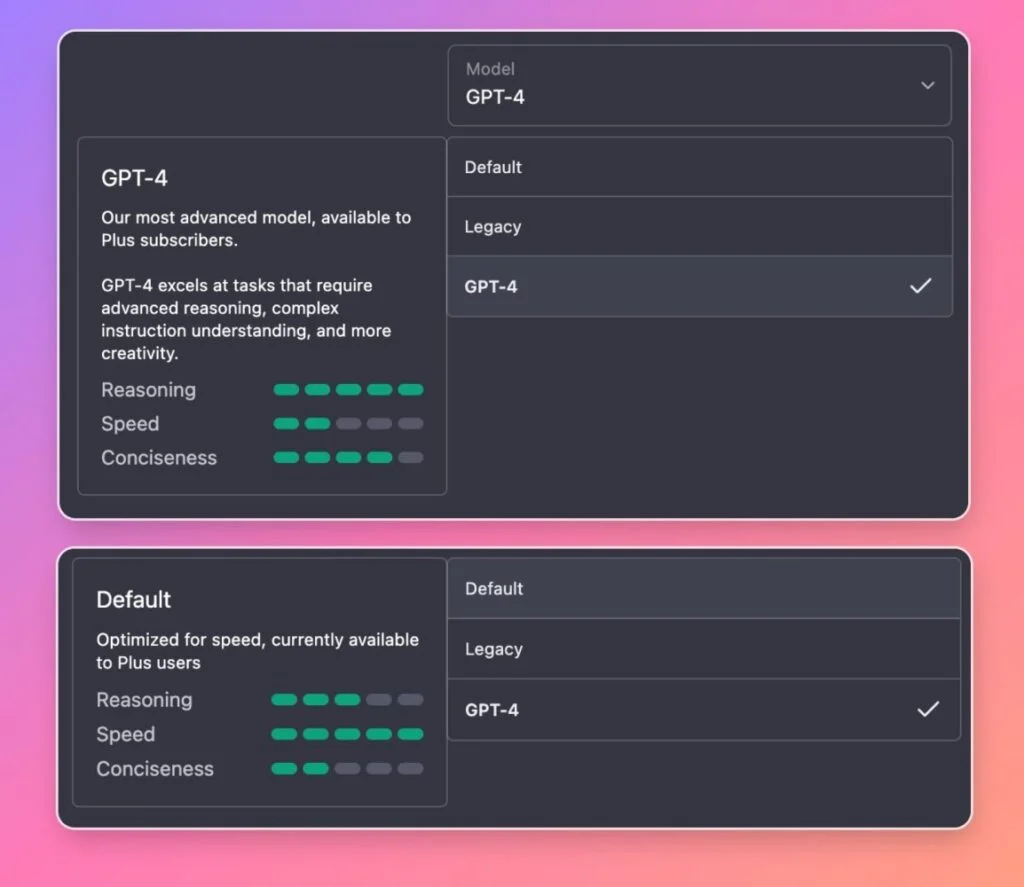Select Legacy in the upper model list
Screen dimensions: 1024x887
pyautogui.click(x=699, y=227)
